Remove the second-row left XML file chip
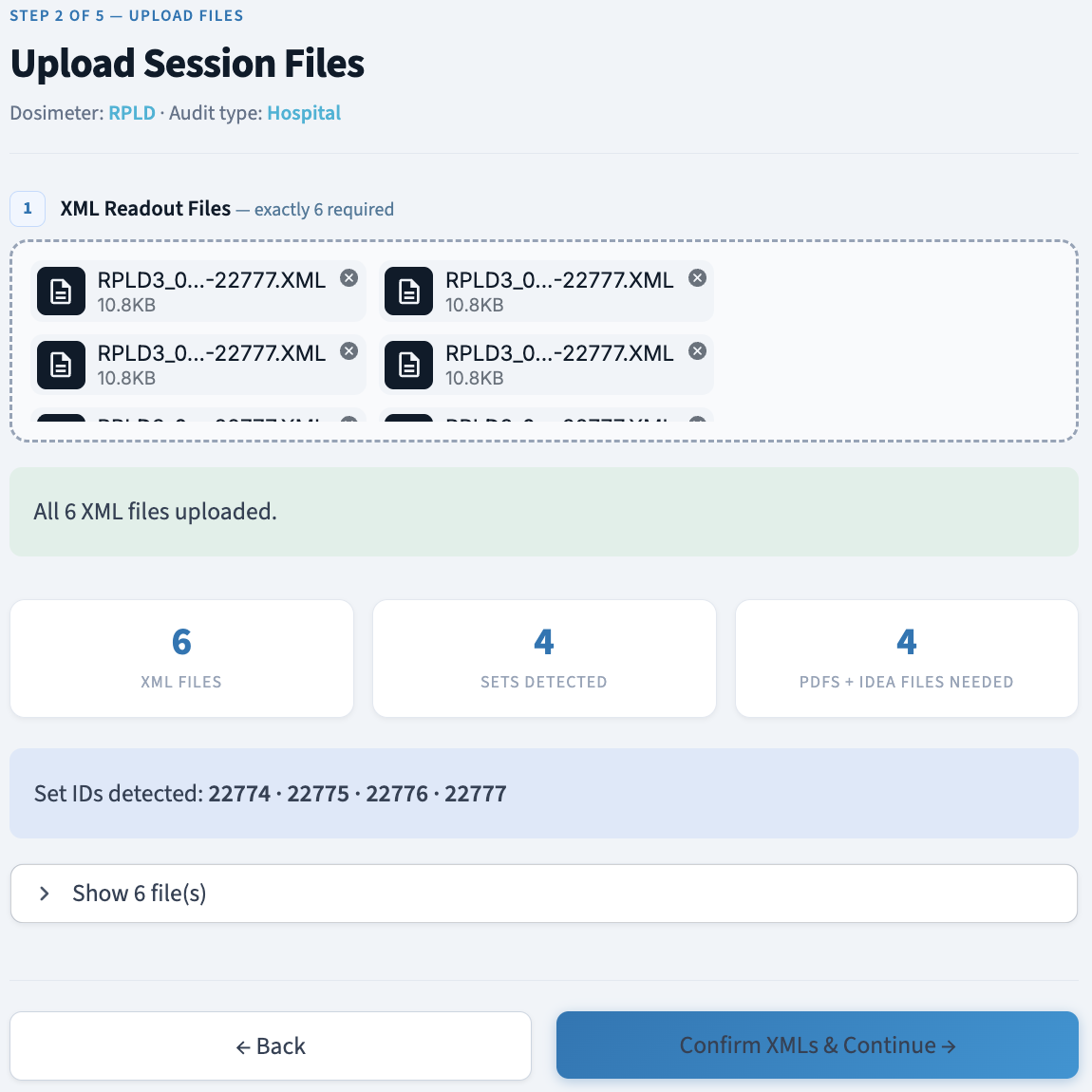 [x=348, y=351]
